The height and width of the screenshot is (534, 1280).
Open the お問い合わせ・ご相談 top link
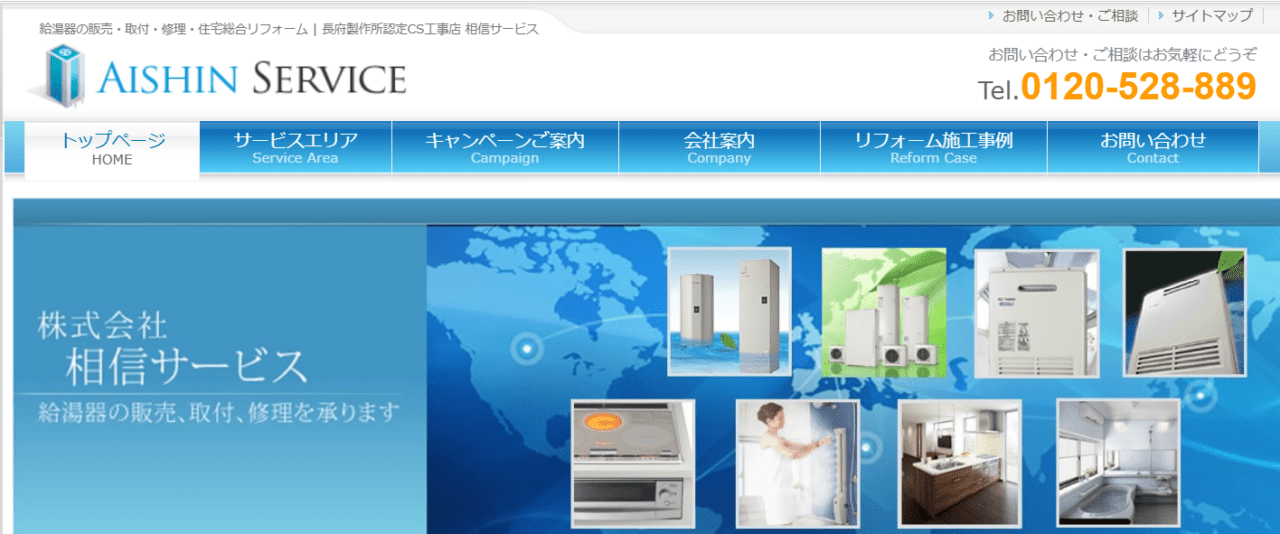(1070, 16)
